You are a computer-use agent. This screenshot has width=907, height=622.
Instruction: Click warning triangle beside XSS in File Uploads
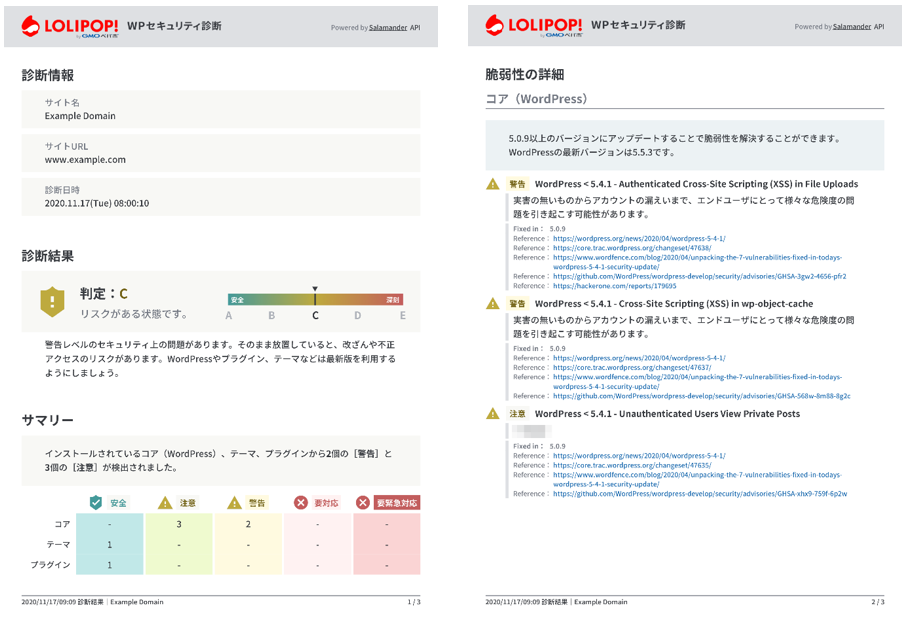pos(493,184)
